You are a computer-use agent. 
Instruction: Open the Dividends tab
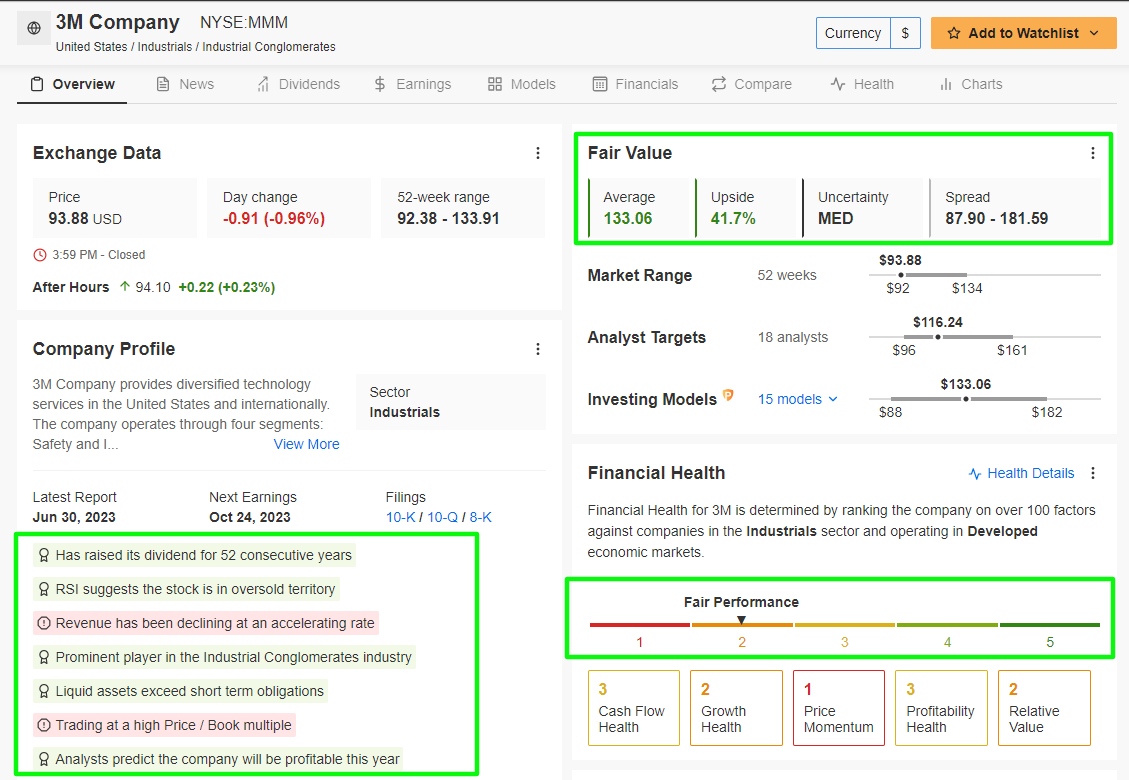299,84
